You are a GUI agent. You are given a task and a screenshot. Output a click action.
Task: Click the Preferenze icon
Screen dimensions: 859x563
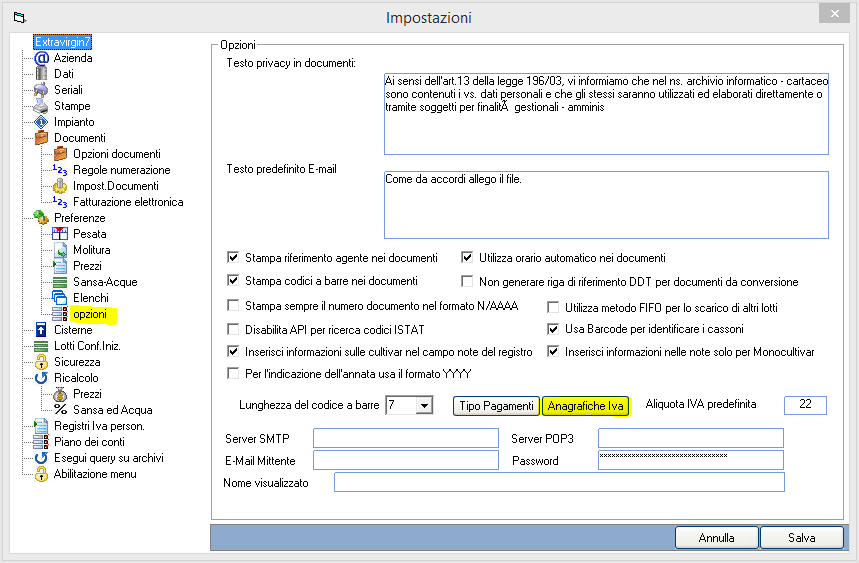(x=41, y=218)
